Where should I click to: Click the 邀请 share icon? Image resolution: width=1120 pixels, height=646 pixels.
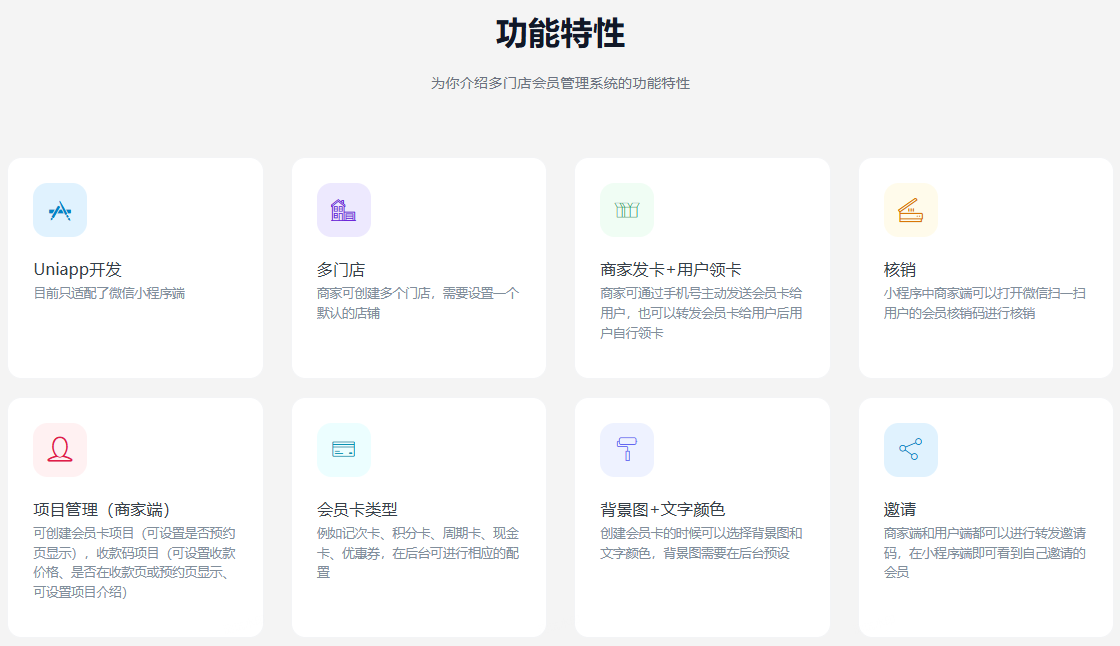(910, 450)
